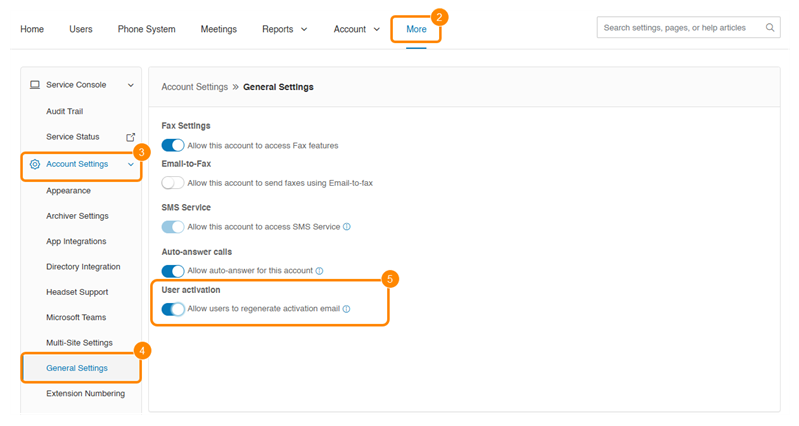Click the Auto-answer calls heading
Image resolution: width=799 pixels, height=426 pixels.
(197, 252)
